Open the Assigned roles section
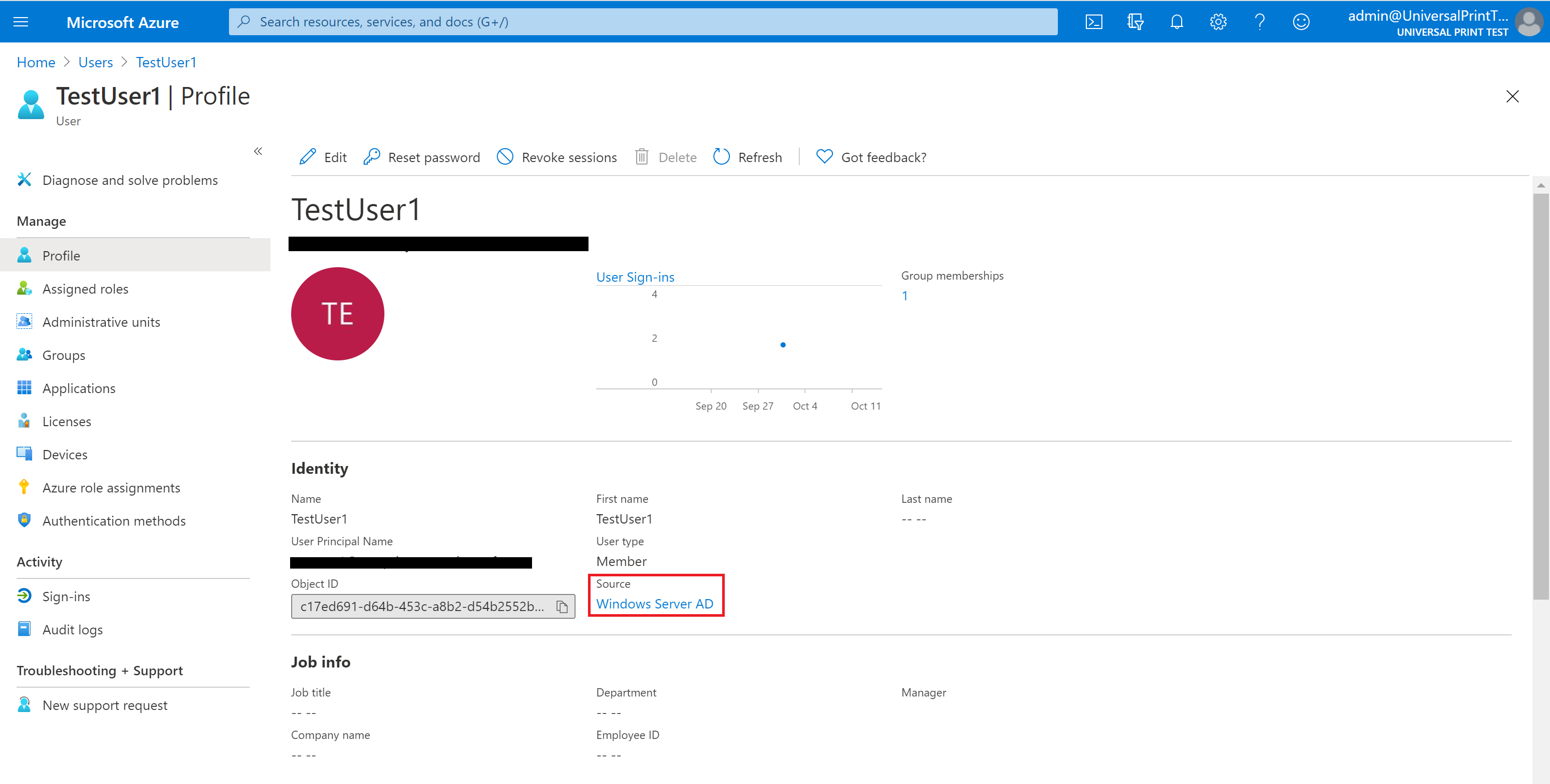 coord(84,288)
